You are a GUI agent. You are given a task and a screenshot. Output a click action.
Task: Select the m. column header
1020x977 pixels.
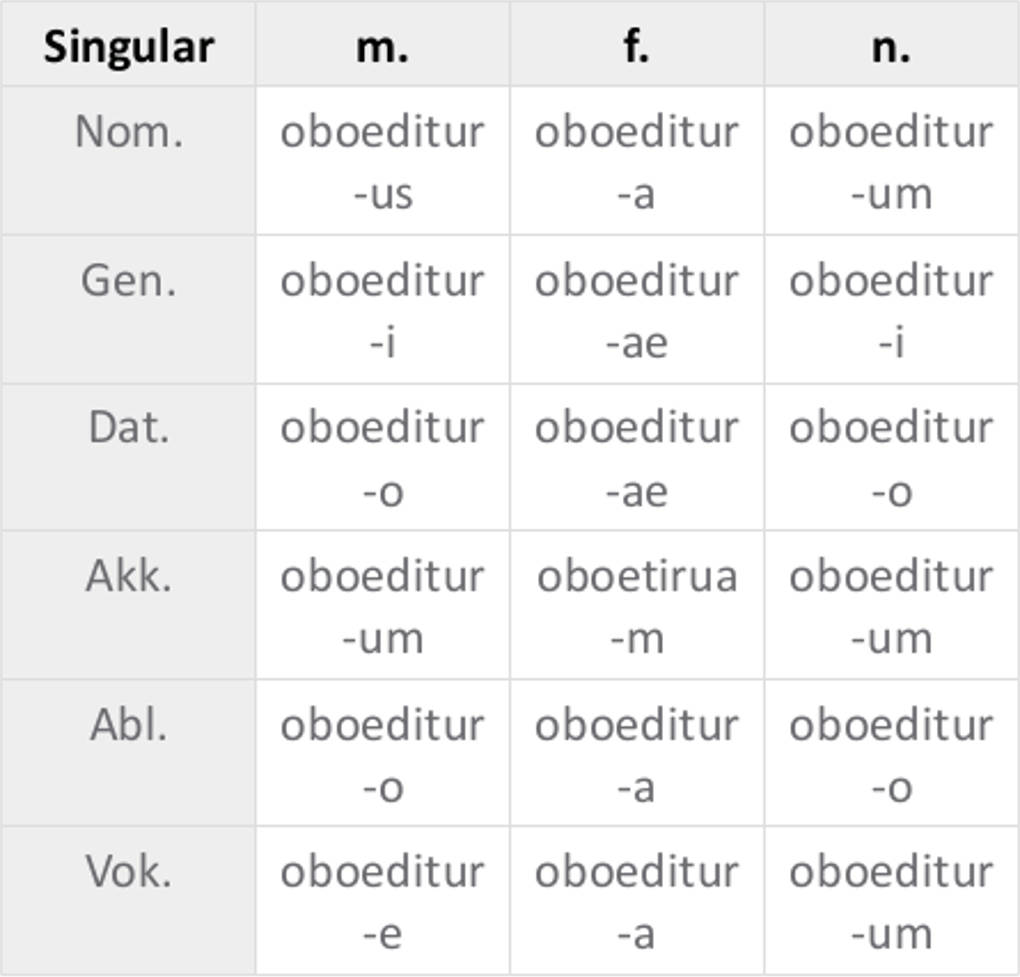point(382,46)
